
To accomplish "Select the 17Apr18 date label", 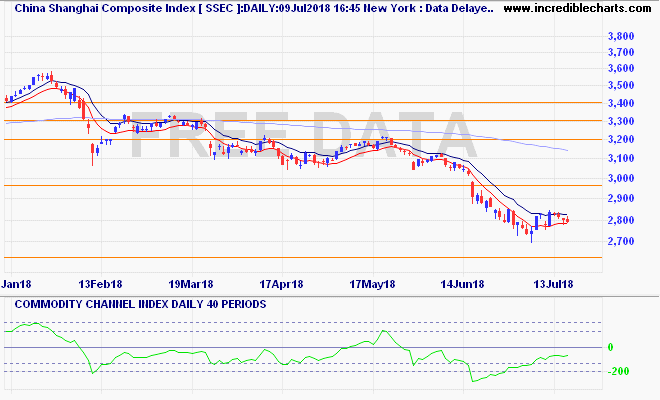I will (x=284, y=283).
